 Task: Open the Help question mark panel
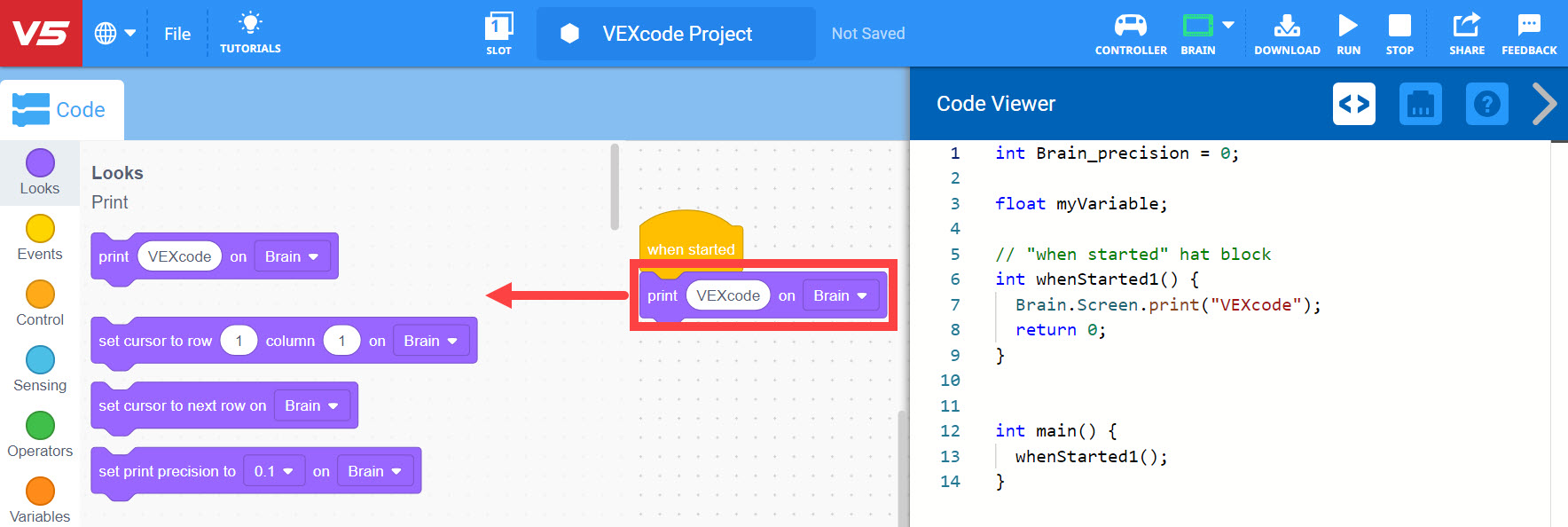point(1486,104)
